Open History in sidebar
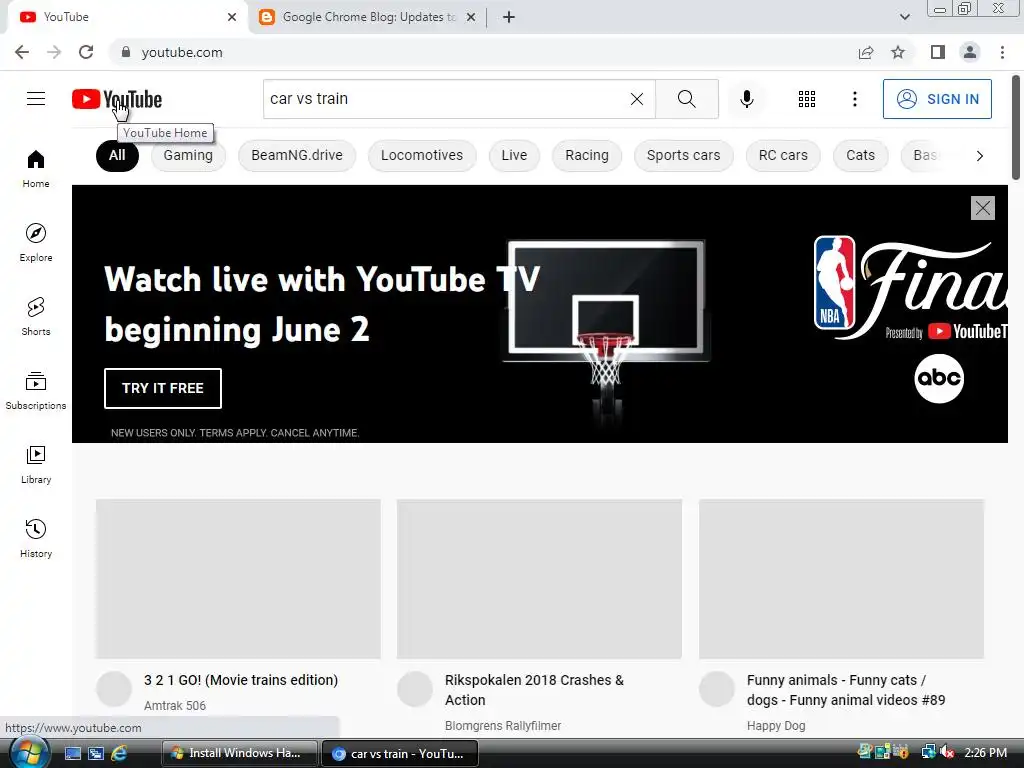The image size is (1024, 768). (x=36, y=539)
